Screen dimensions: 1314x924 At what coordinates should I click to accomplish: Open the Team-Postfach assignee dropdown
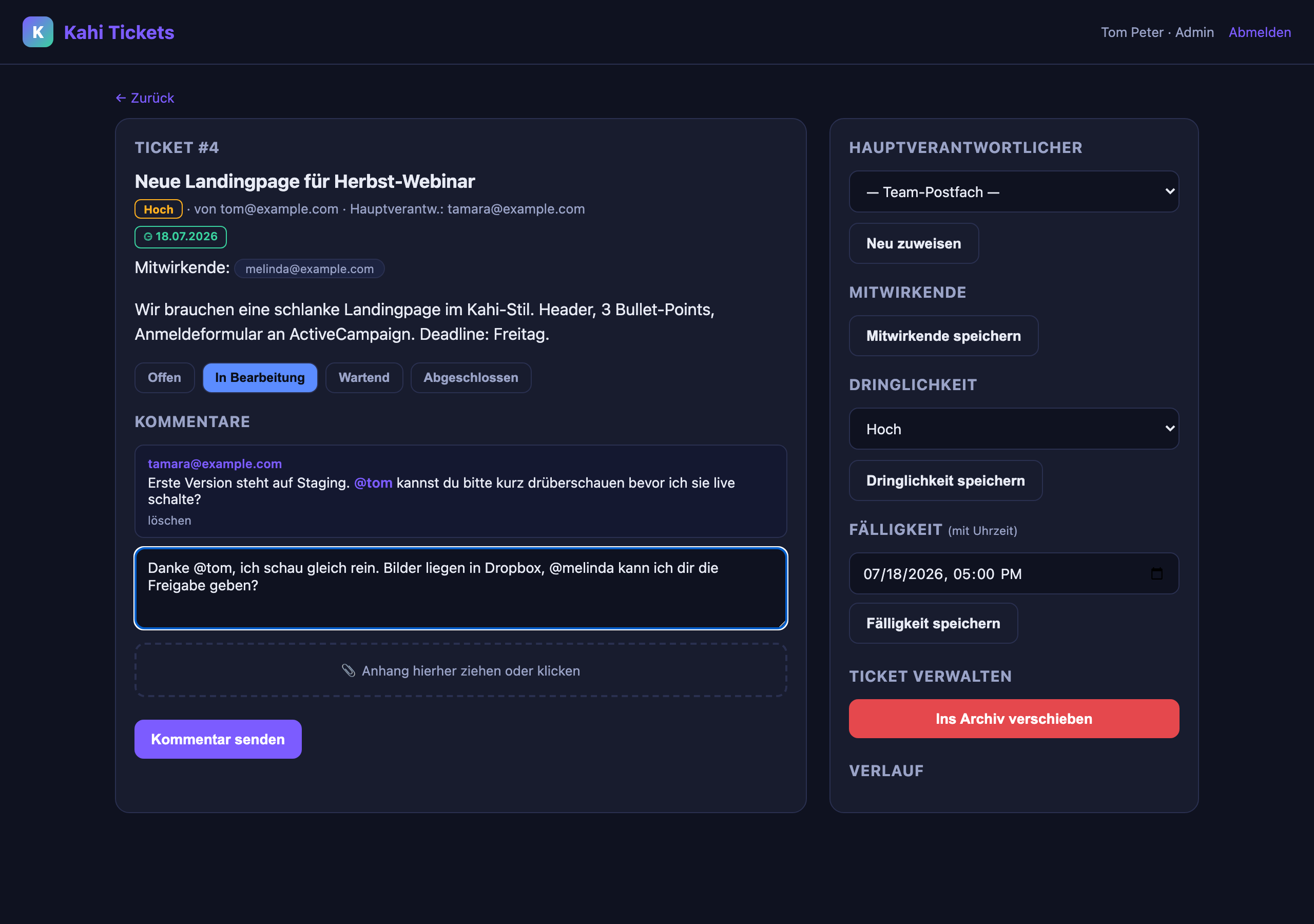tap(1014, 192)
